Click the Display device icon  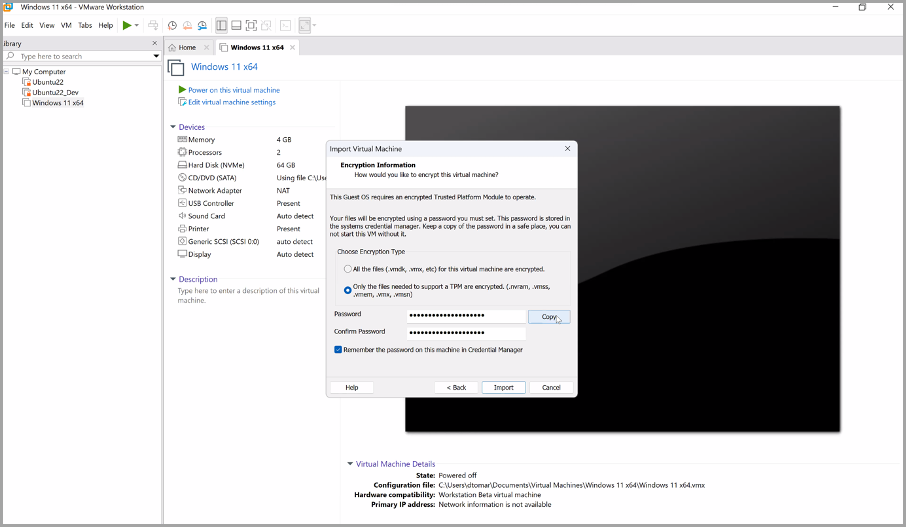point(182,254)
